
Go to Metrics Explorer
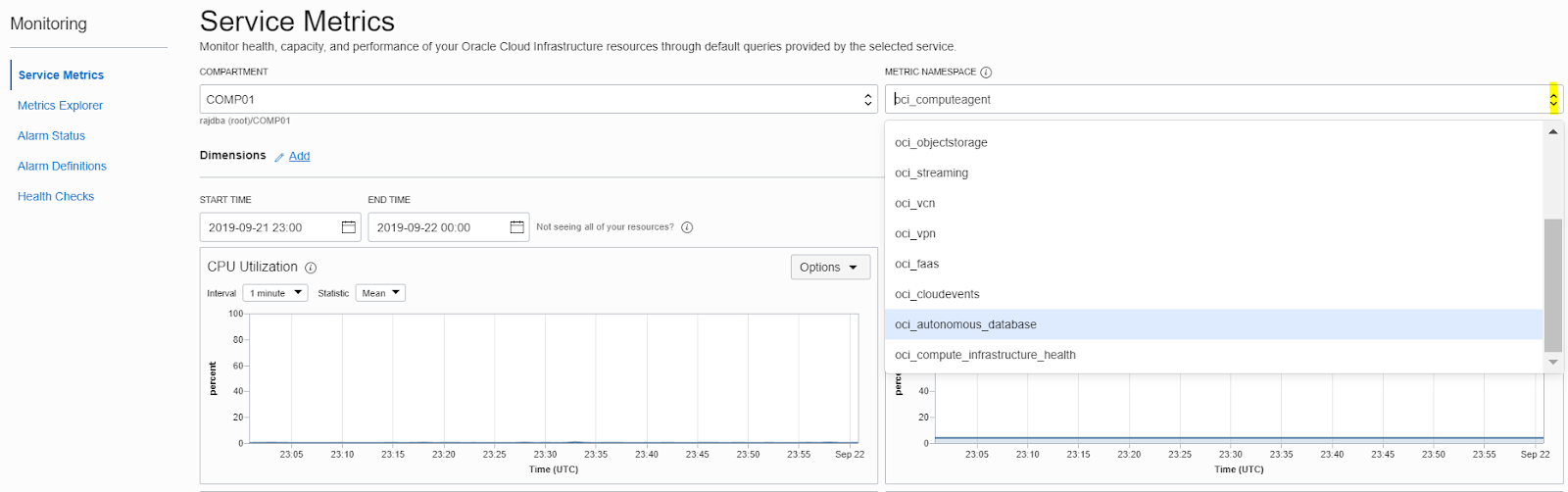click(60, 106)
